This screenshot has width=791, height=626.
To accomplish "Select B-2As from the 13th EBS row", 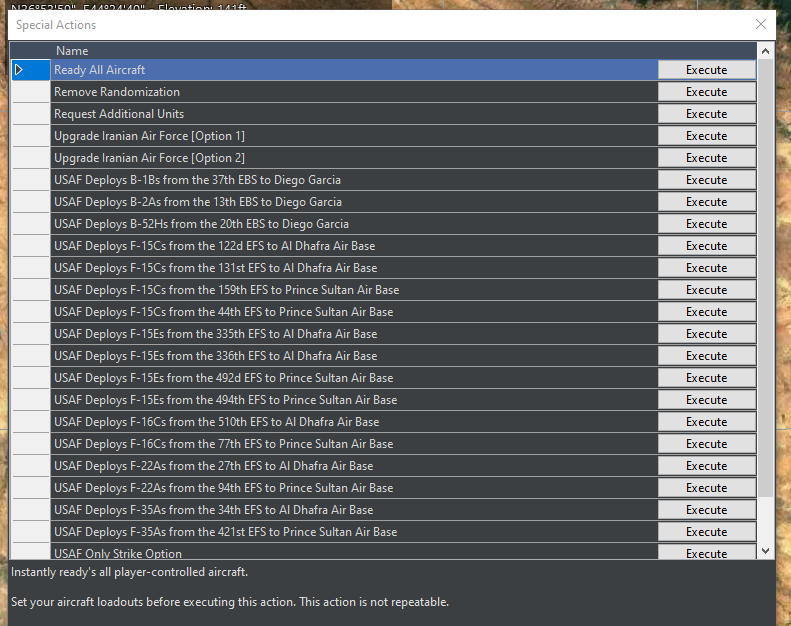I will tap(354, 202).
